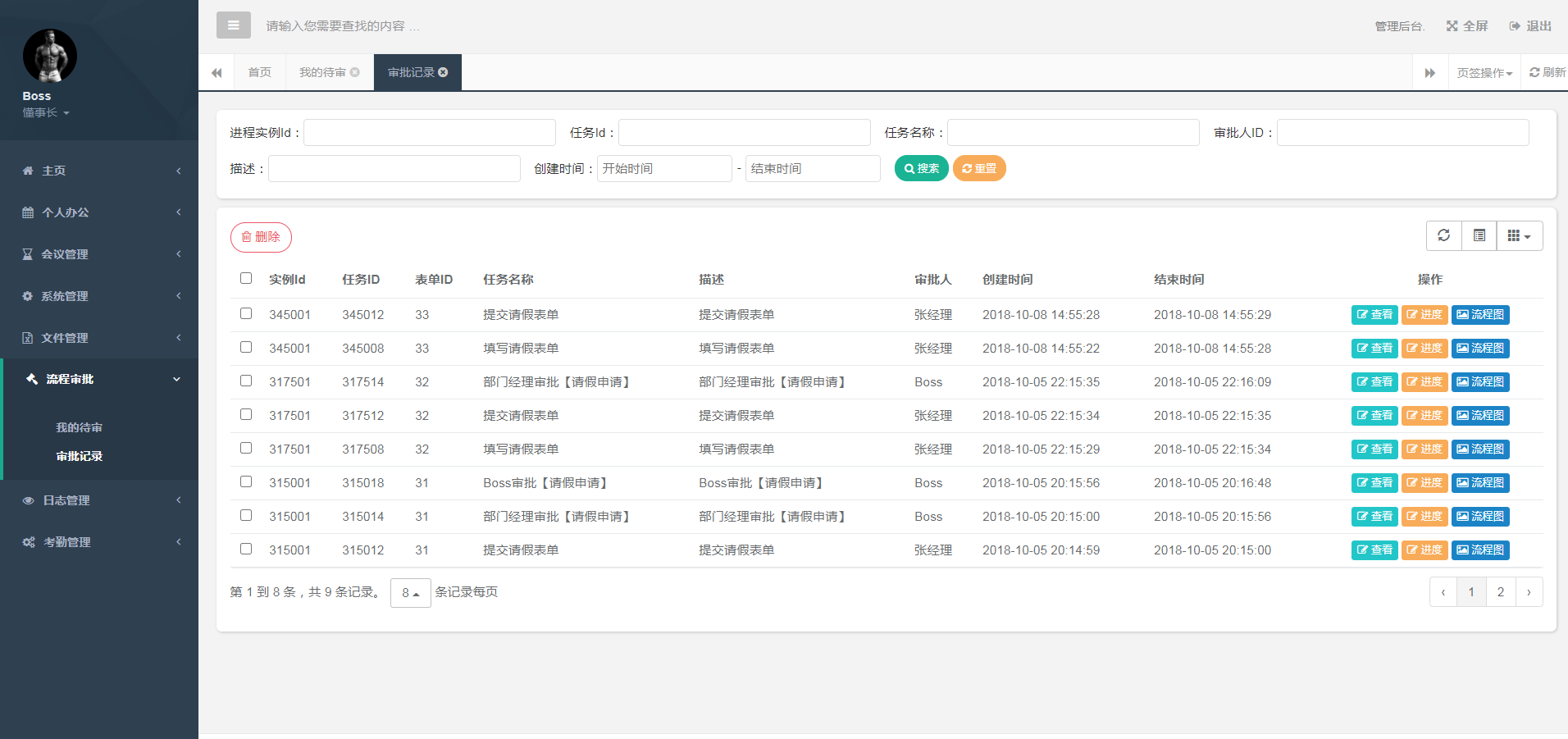Click the Boss user avatar
This screenshot has height=739, width=1568.
pos(49,56)
